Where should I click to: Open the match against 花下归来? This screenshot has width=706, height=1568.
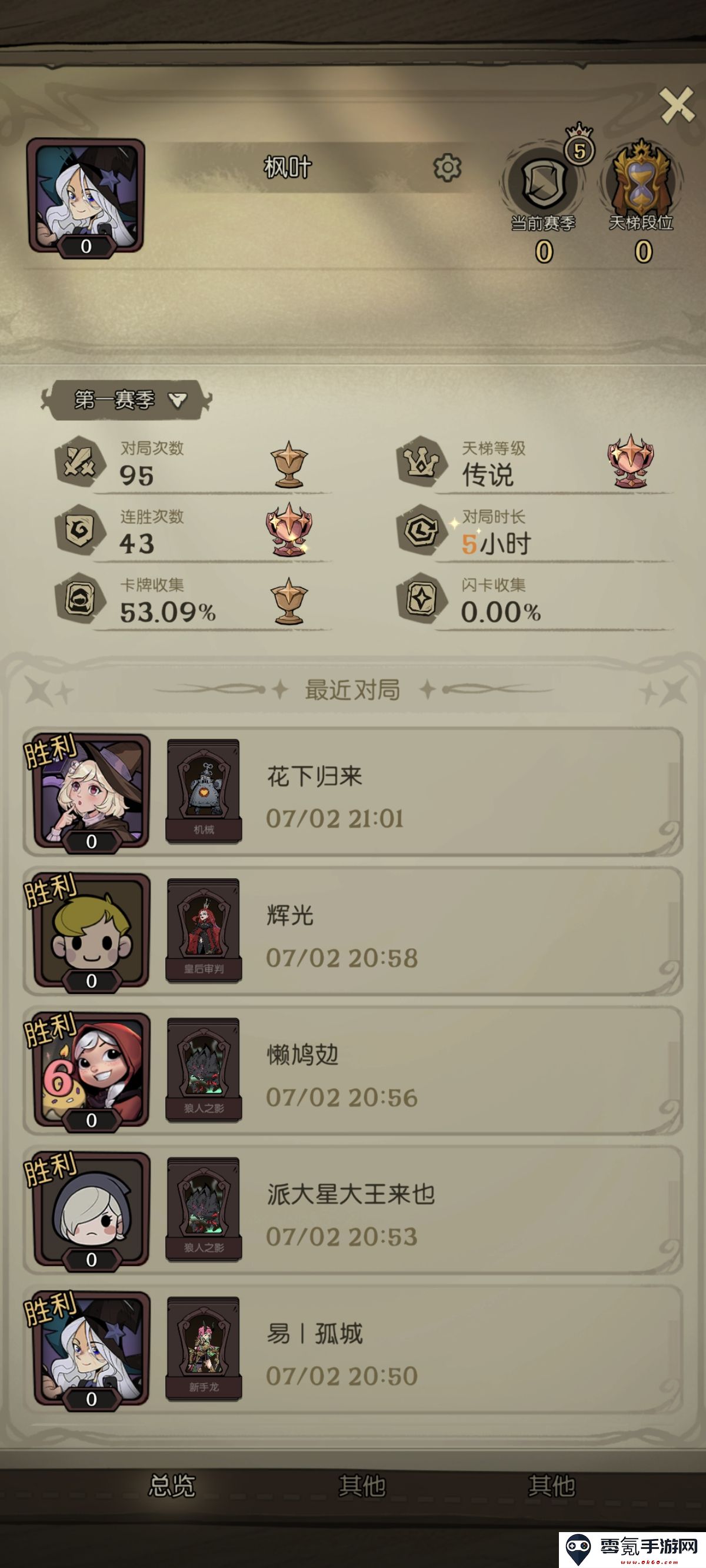click(x=353, y=792)
